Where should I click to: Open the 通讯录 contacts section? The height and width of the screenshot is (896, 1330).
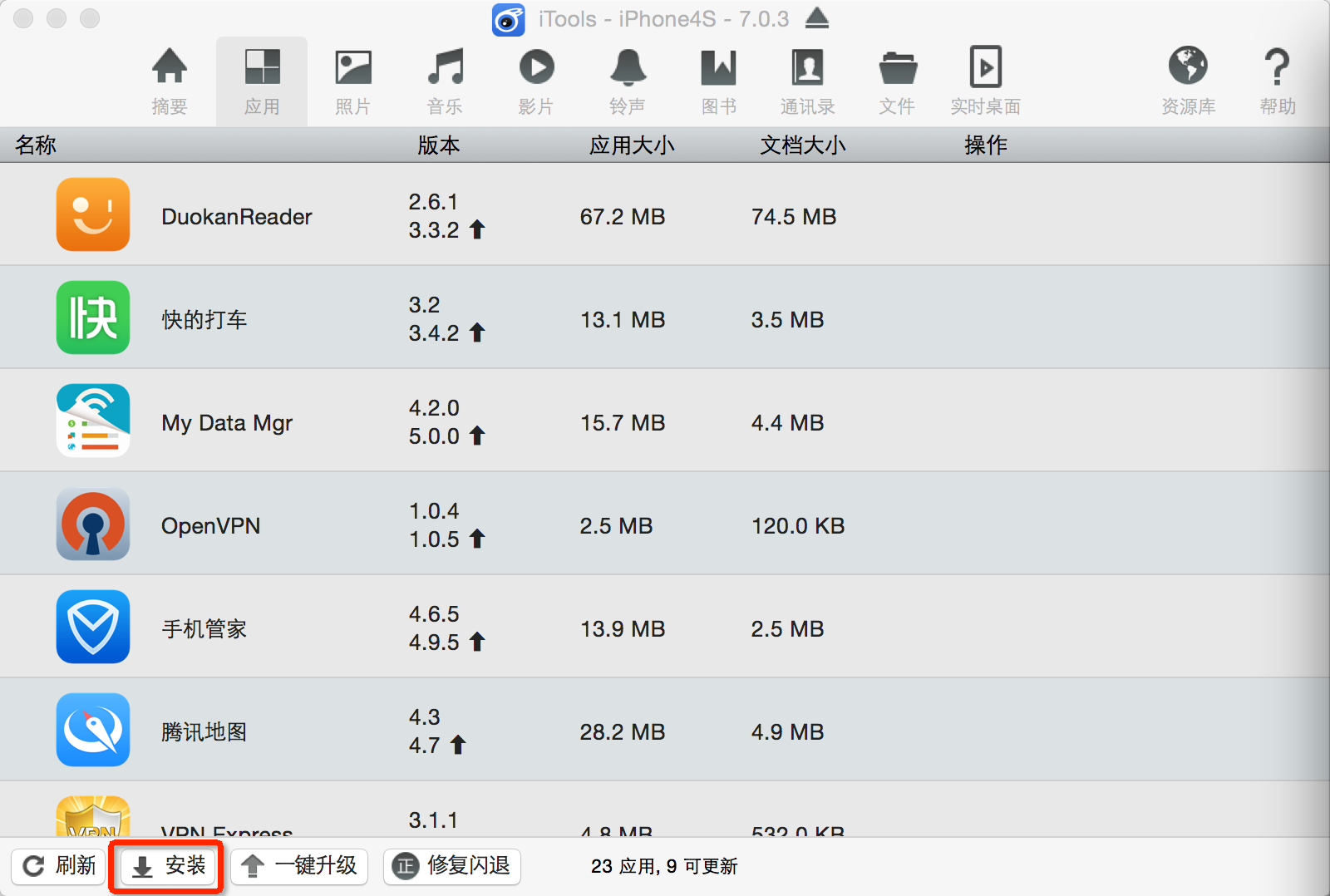(807, 81)
